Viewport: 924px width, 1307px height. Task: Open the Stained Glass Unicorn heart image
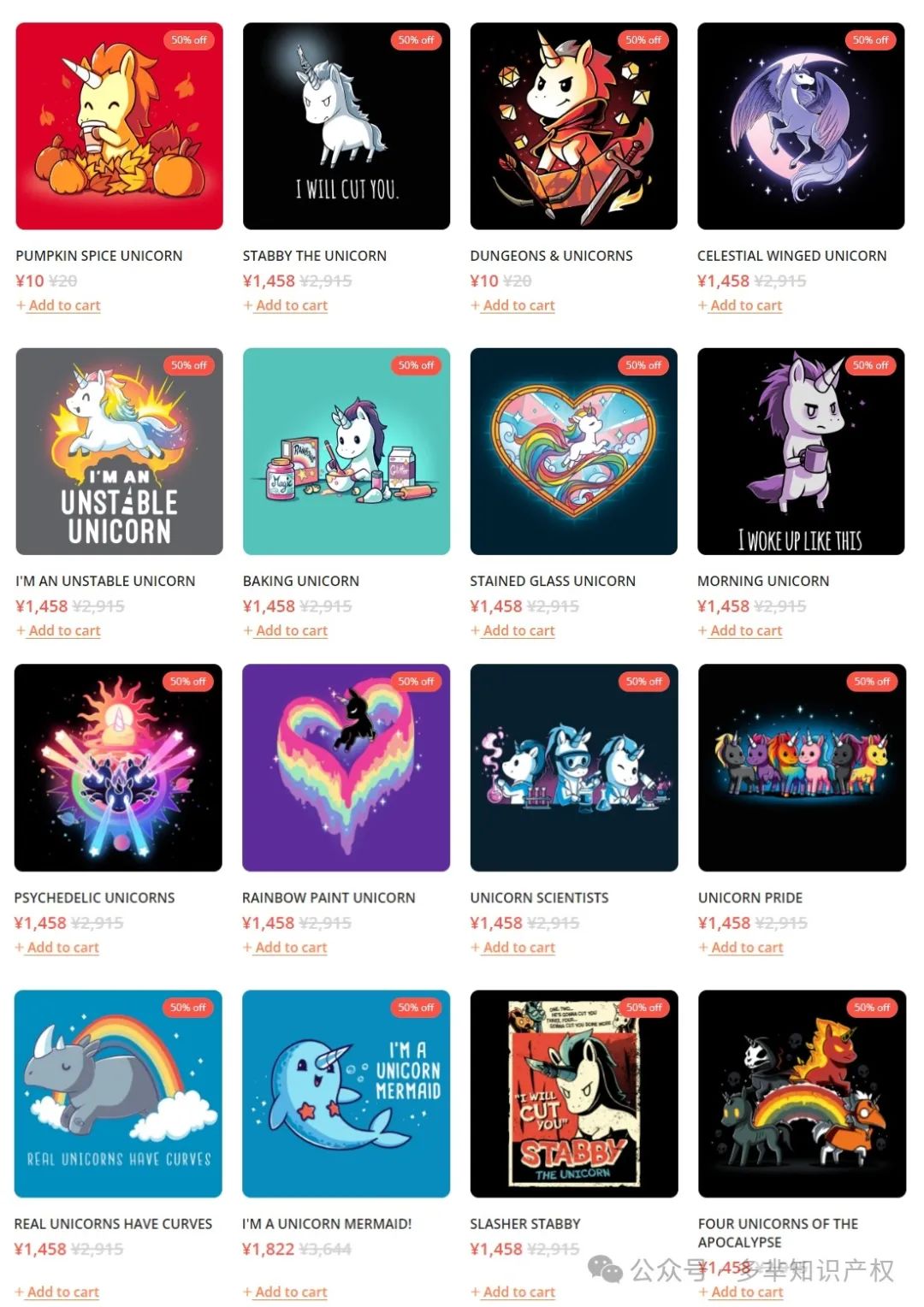574,451
